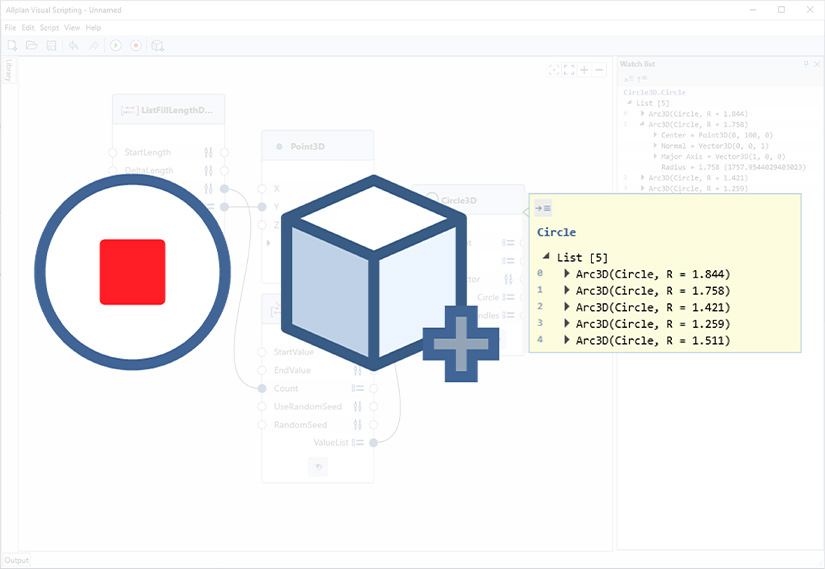Open the Output tab at the bottom
825x569 pixels.
coord(16,560)
